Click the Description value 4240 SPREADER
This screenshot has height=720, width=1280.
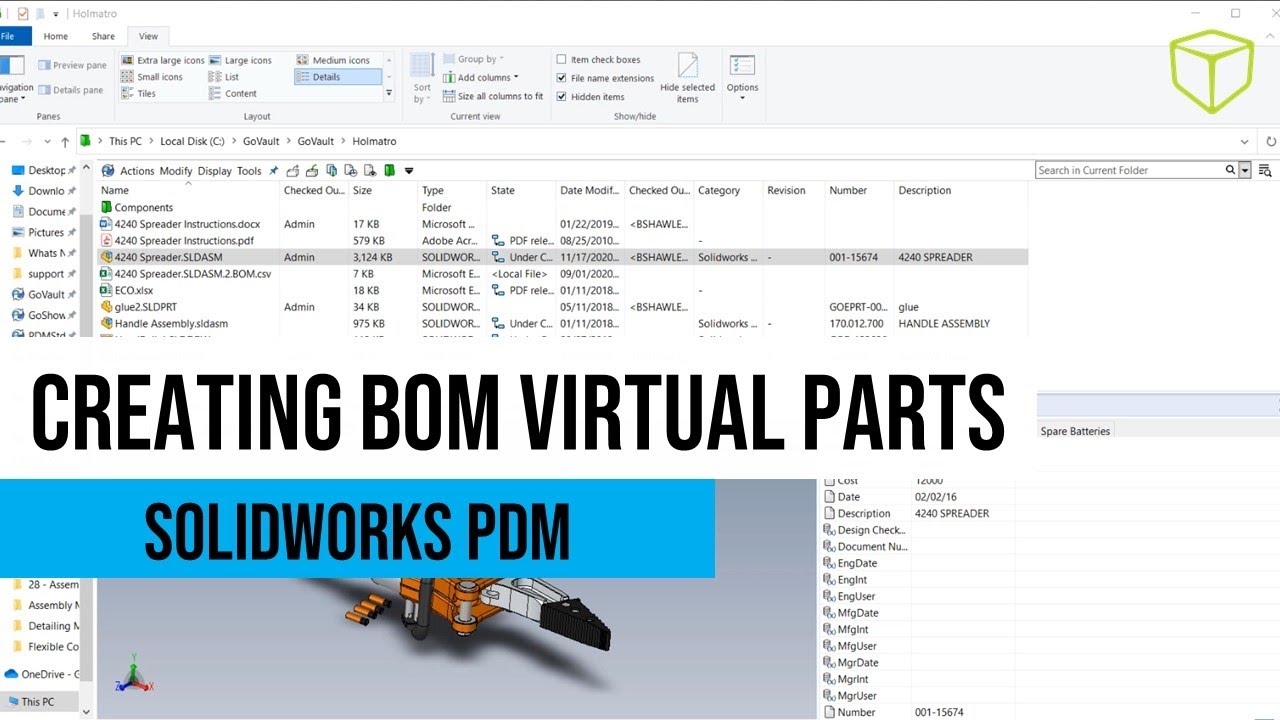pos(951,514)
